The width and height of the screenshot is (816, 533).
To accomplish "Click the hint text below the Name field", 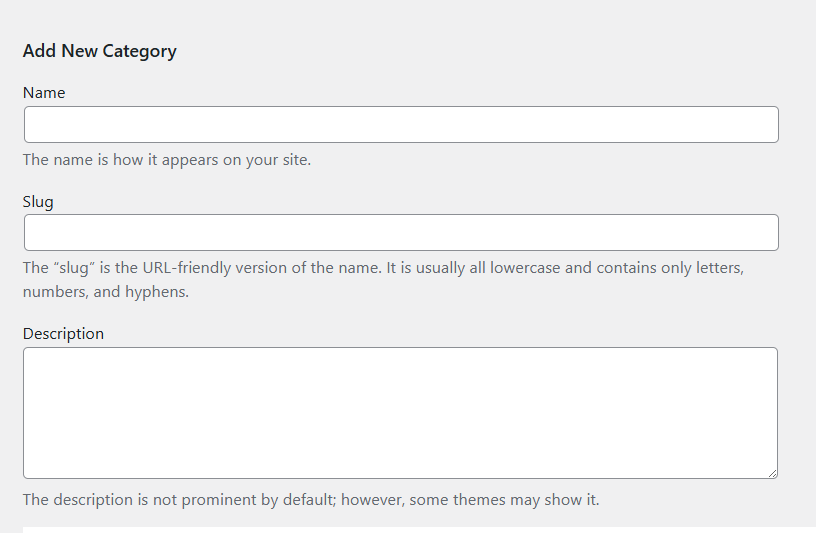I will (167, 159).
